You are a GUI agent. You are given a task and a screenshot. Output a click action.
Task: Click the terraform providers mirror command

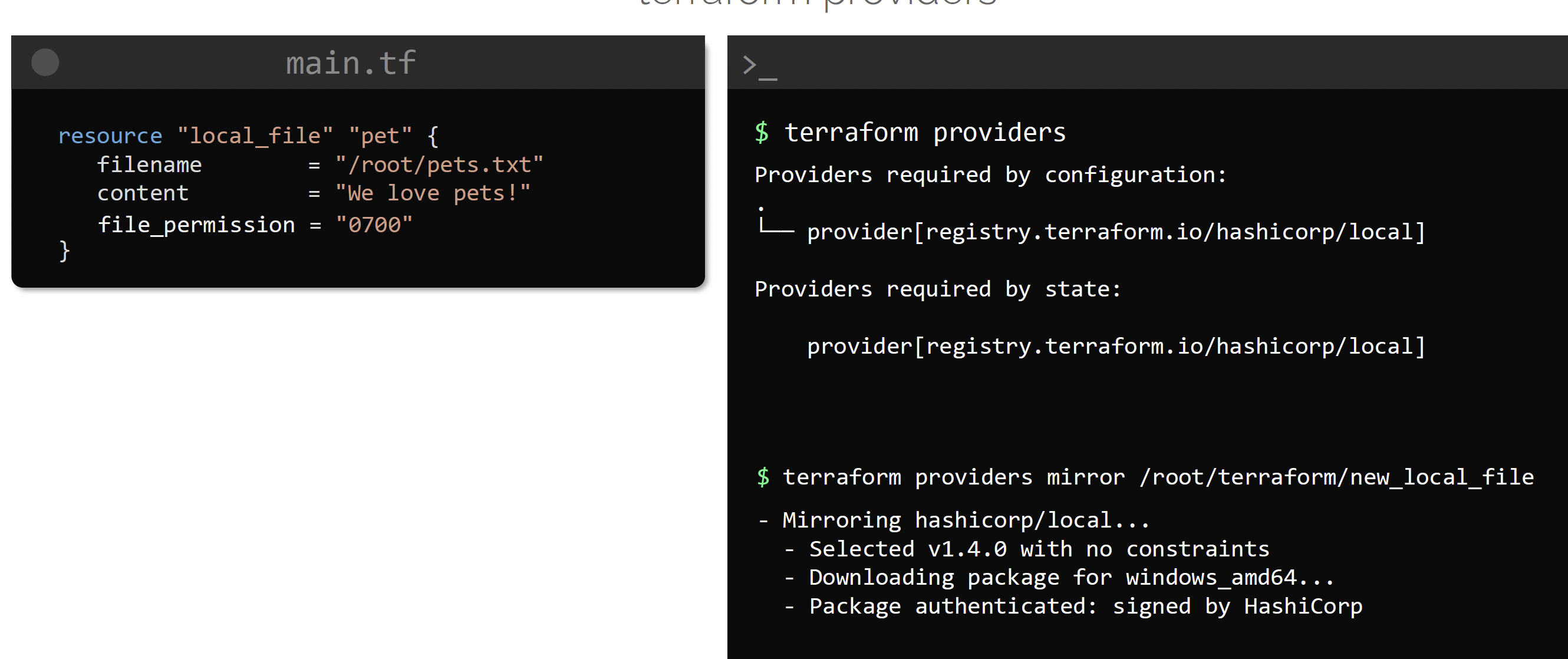[x=1158, y=477]
